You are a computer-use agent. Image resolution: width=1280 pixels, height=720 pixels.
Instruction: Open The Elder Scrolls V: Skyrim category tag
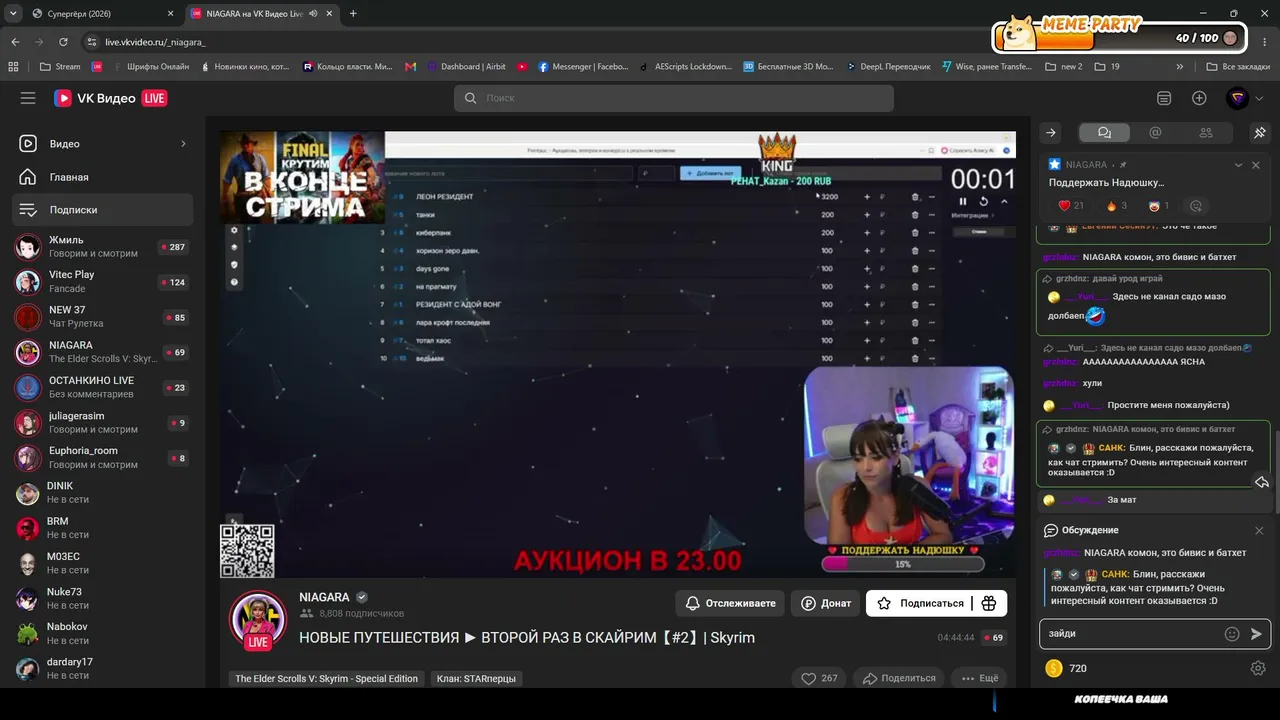click(326, 679)
